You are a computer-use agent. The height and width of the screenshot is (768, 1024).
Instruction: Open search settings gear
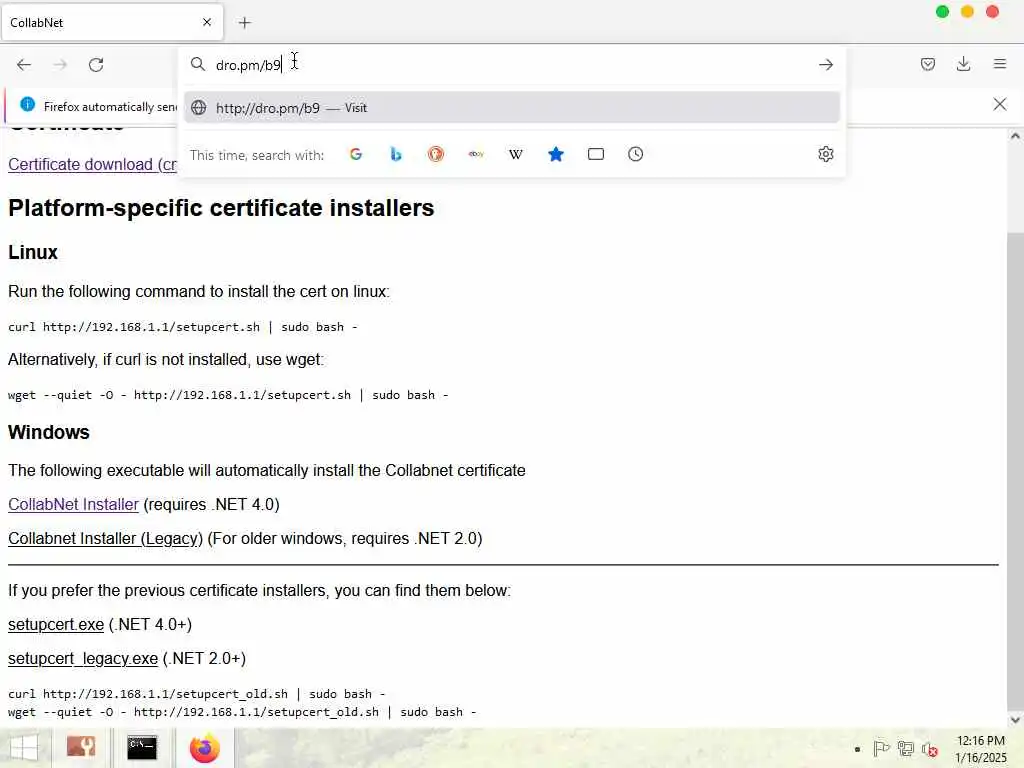[825, 154]
